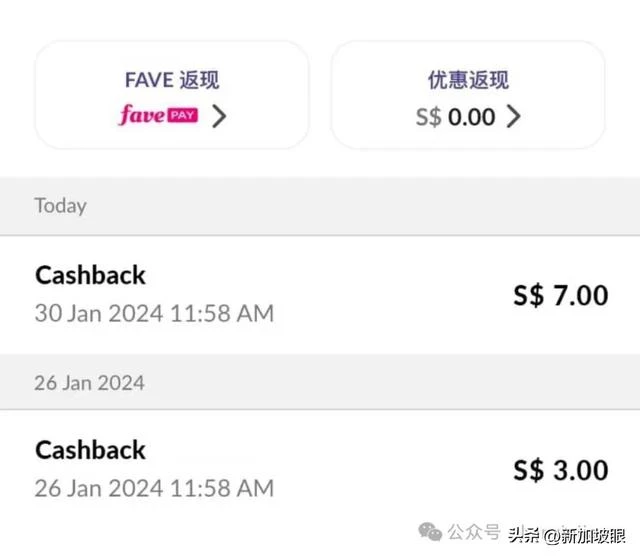Tap the pink PAY badge
Screen dimensions: 640x558
pos(182,116)
